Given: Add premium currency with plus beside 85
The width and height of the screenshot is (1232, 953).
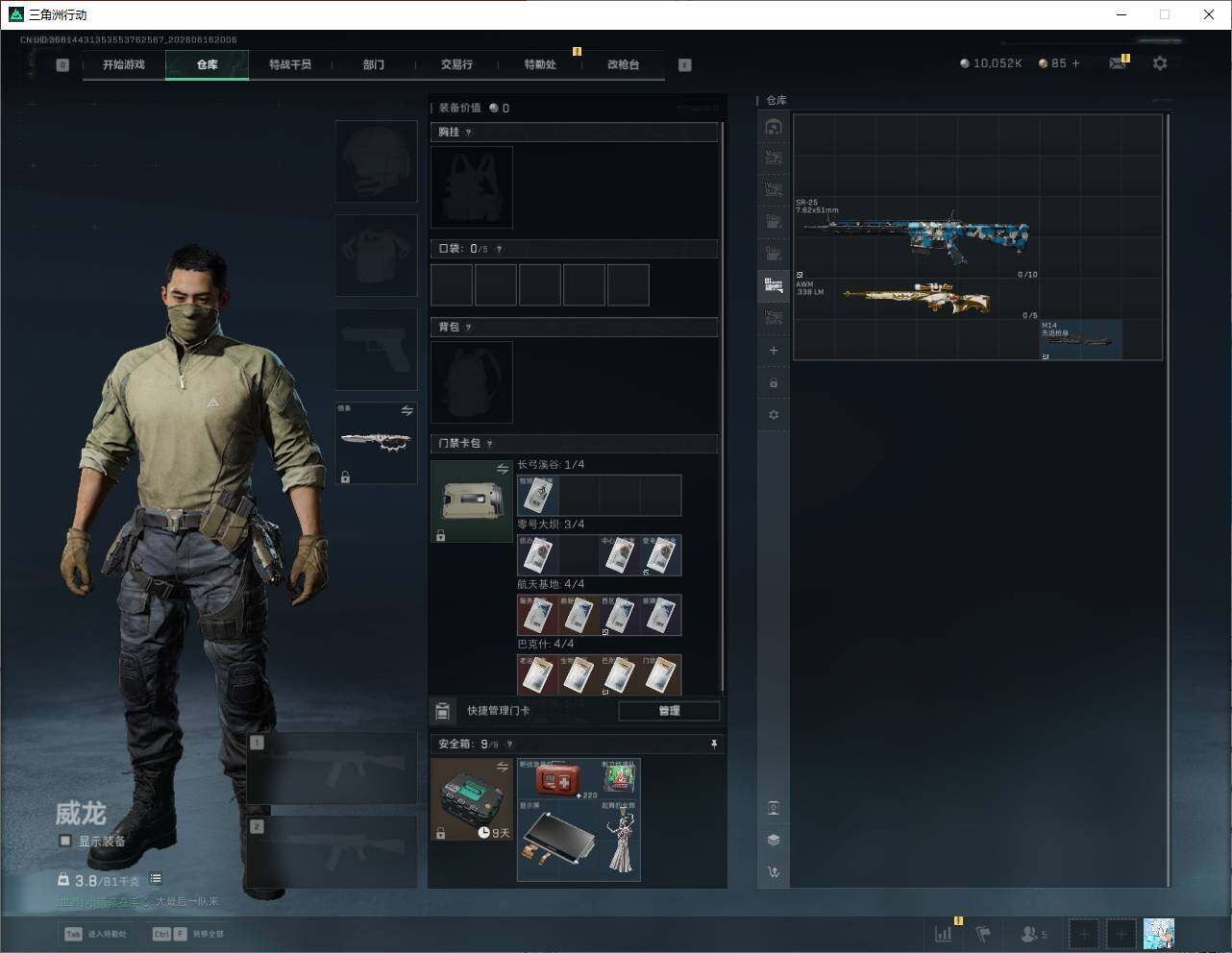Looking at the screenshot, I should tap(1075, 63).
